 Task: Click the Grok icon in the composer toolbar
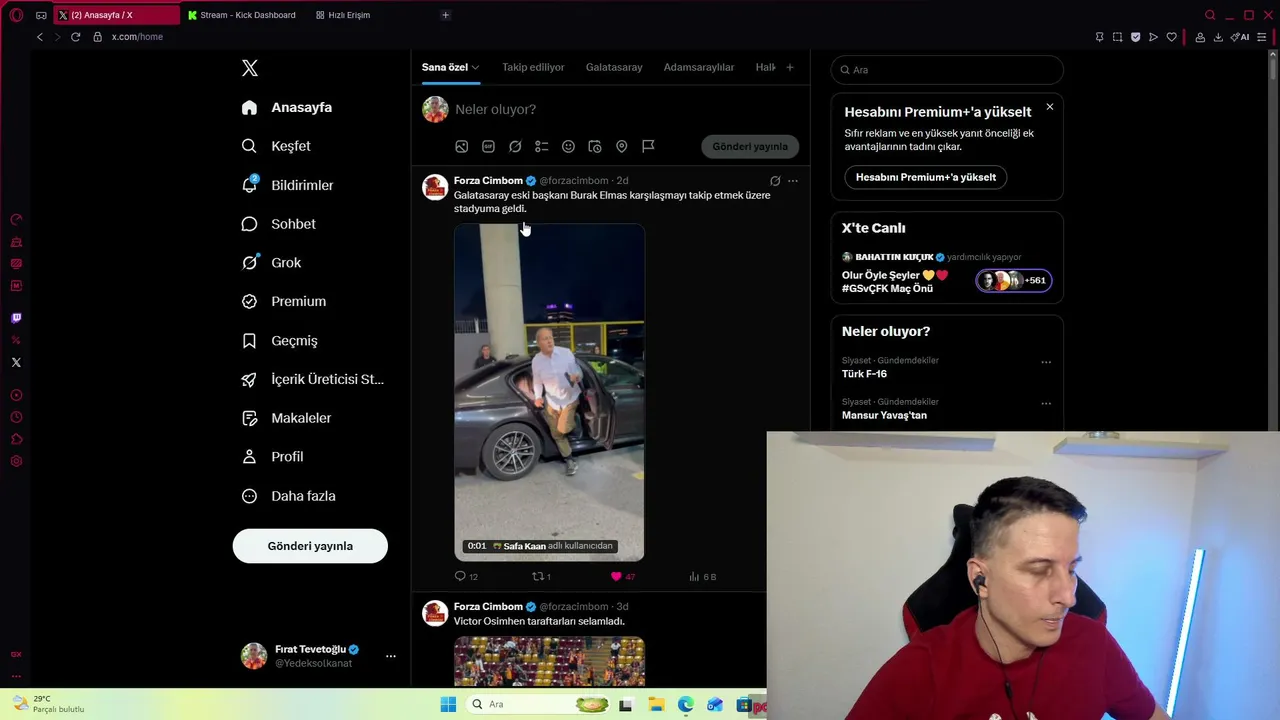[x=515, y=146]
